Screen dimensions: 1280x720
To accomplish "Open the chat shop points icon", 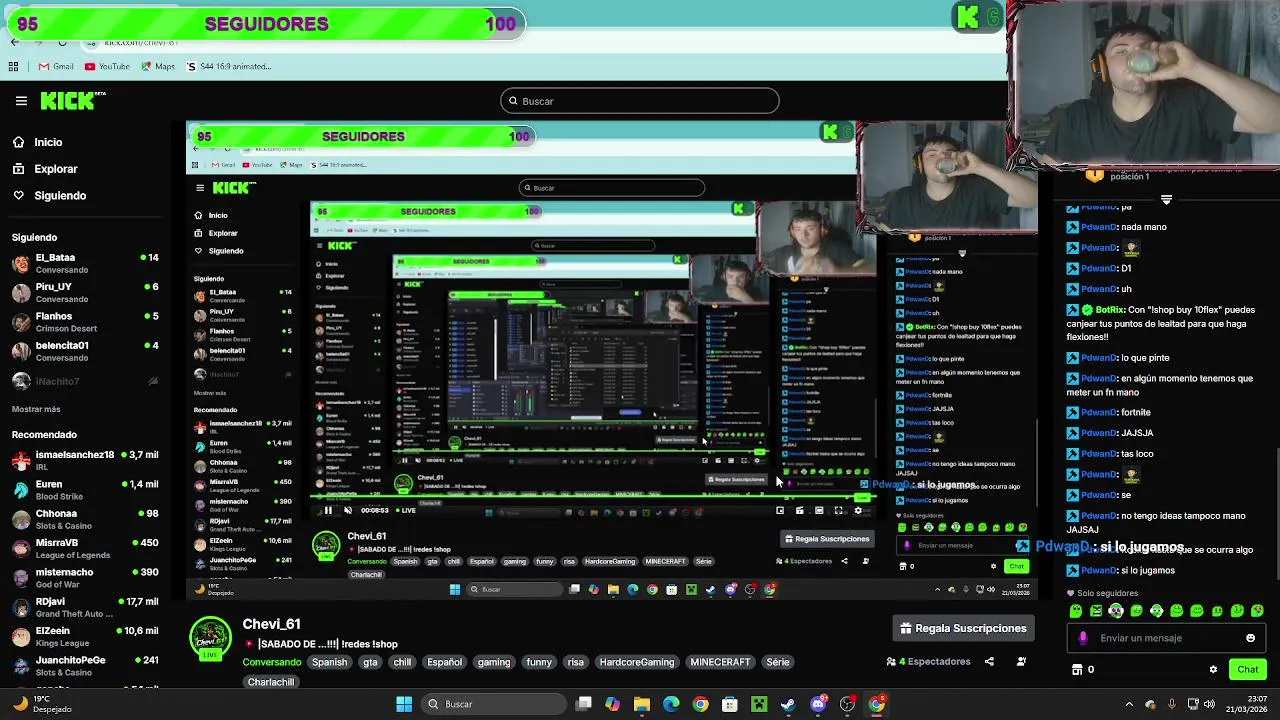I will (x=1077, y=669).
